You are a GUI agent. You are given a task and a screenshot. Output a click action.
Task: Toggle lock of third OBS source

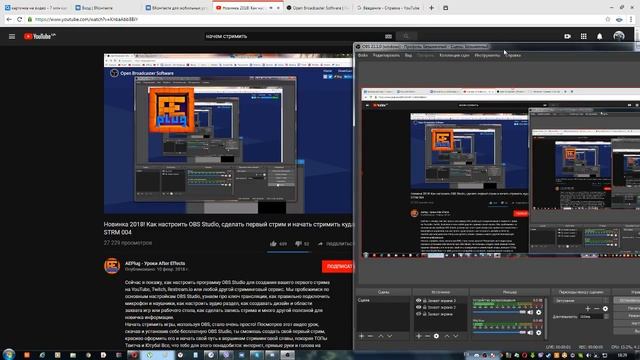[x=424, y=314]
